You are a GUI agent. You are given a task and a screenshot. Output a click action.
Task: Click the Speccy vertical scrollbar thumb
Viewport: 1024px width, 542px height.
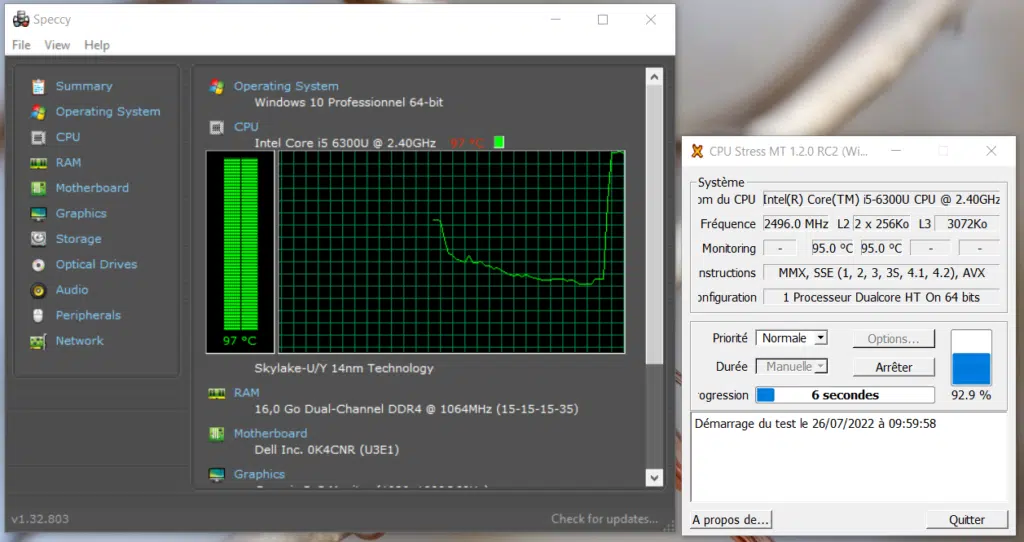click(654, 225)
